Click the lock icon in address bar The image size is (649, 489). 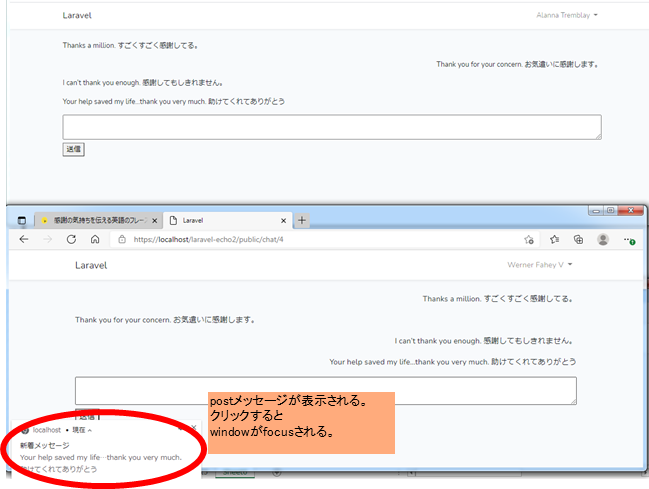pyautogui.click(x=122, y=239)
